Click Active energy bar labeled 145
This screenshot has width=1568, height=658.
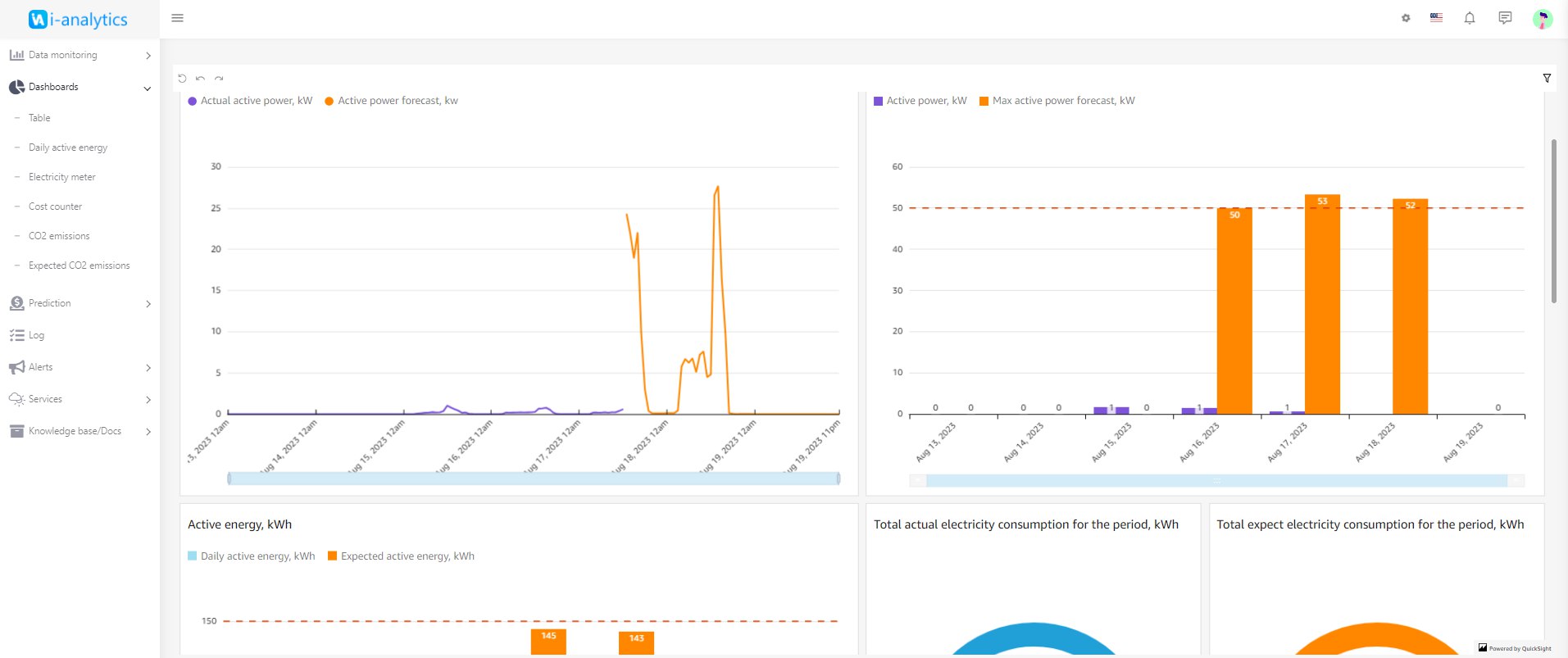pos(548,642)
